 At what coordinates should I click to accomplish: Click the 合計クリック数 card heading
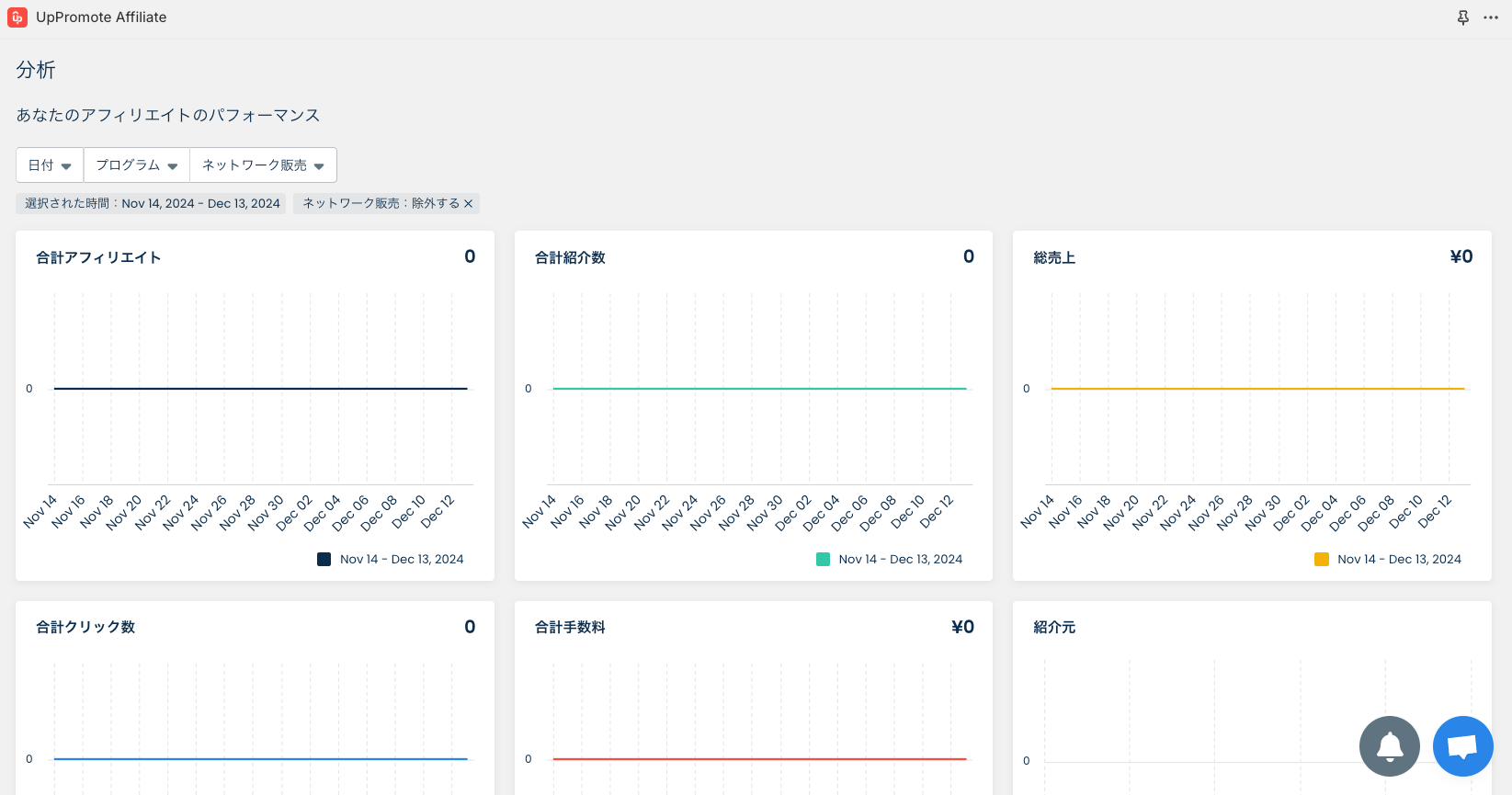click(x=85, y=628)
